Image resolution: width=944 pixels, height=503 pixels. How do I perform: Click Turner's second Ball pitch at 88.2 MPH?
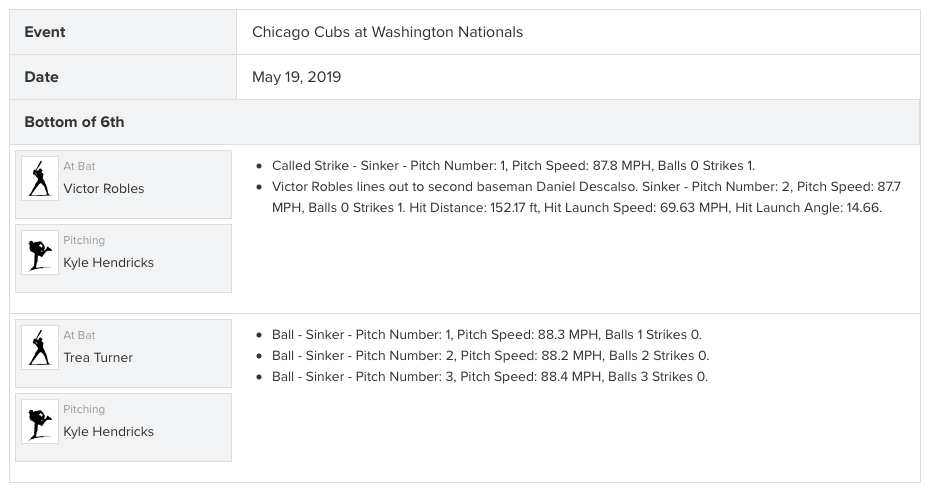(x=490, y=356)
